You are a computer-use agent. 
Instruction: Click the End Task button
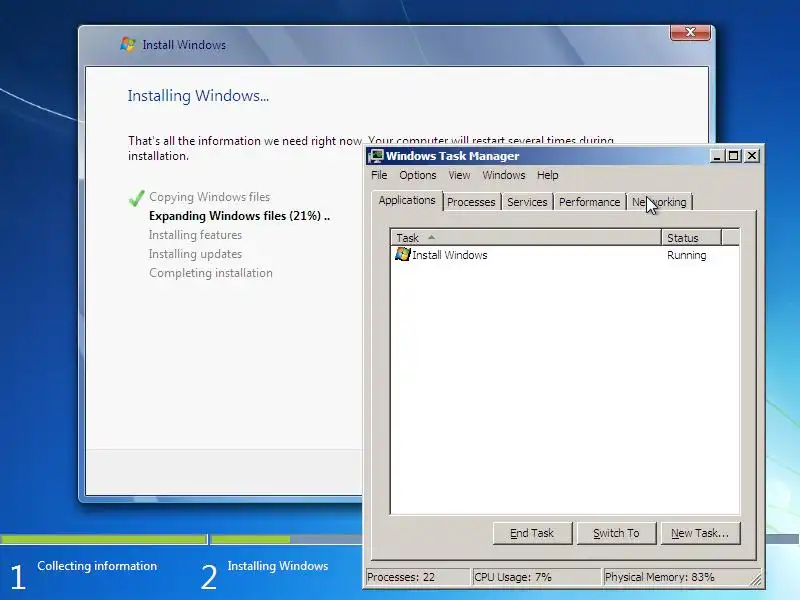[532, 533]
